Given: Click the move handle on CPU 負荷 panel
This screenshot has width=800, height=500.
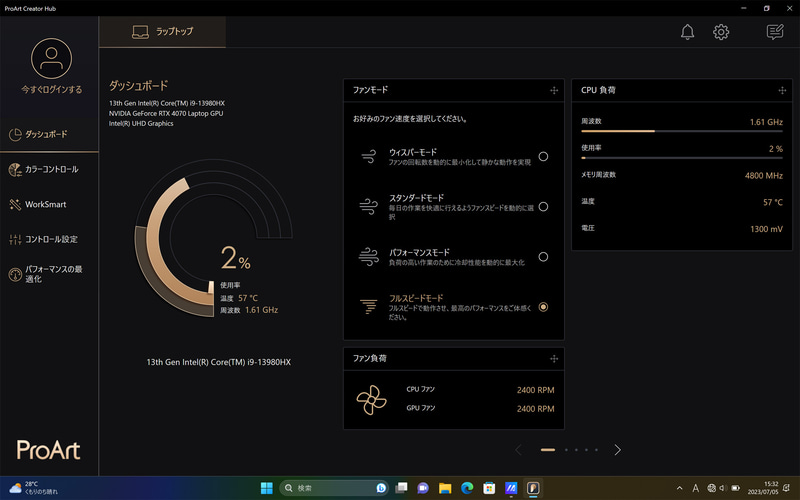Looking at the screenshot, I should pyautogui.click(x=782, y=90).
